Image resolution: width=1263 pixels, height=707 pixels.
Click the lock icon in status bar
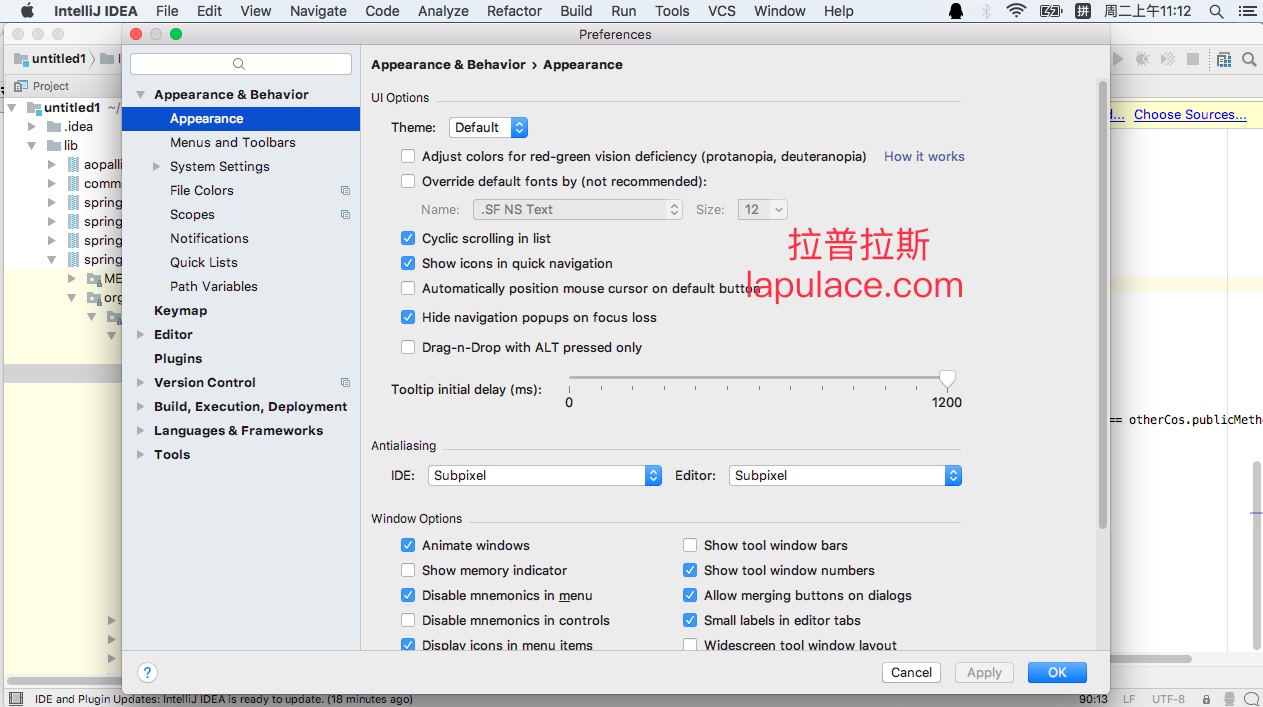point(1206,699)
